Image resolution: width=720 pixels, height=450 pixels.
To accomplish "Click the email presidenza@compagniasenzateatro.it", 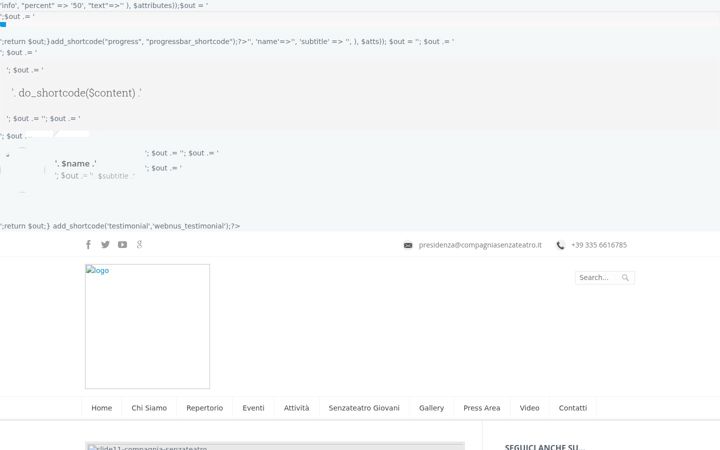I will 480,245.
